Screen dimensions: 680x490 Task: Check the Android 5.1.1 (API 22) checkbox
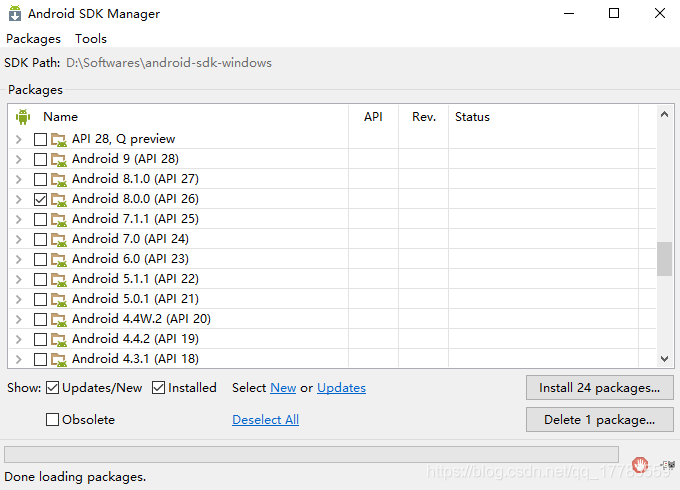click(x=40, y=279)
